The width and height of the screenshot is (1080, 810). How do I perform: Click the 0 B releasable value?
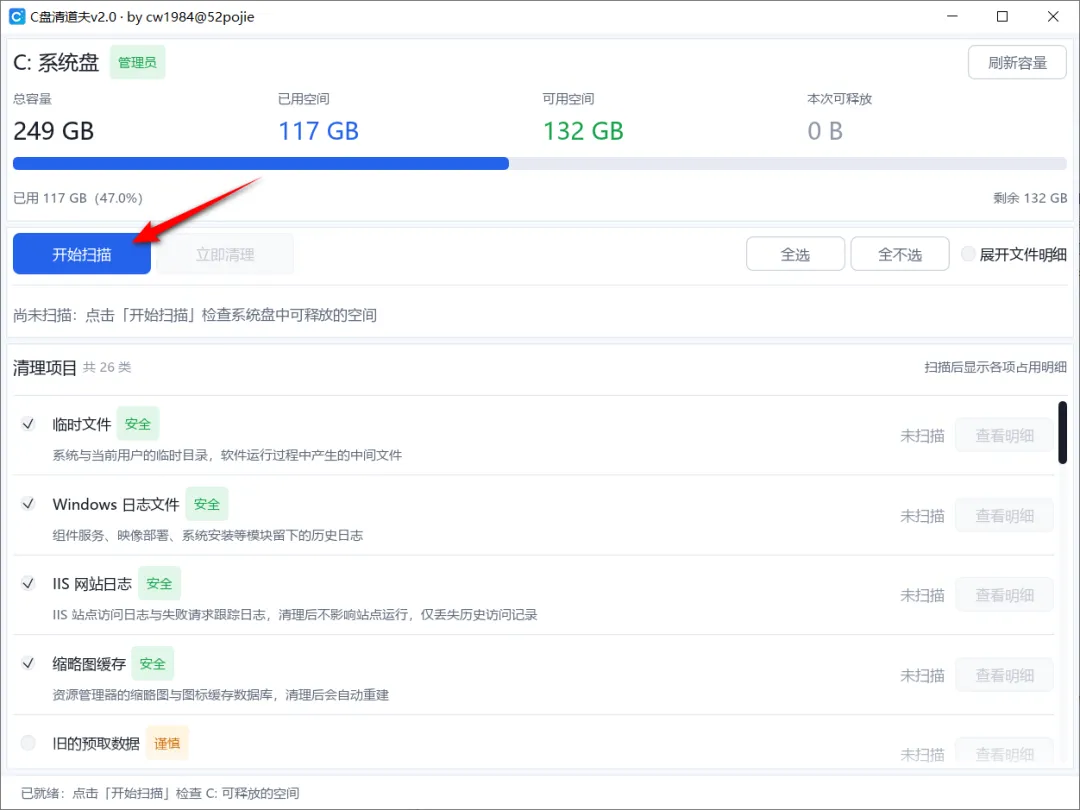(825, 131)
